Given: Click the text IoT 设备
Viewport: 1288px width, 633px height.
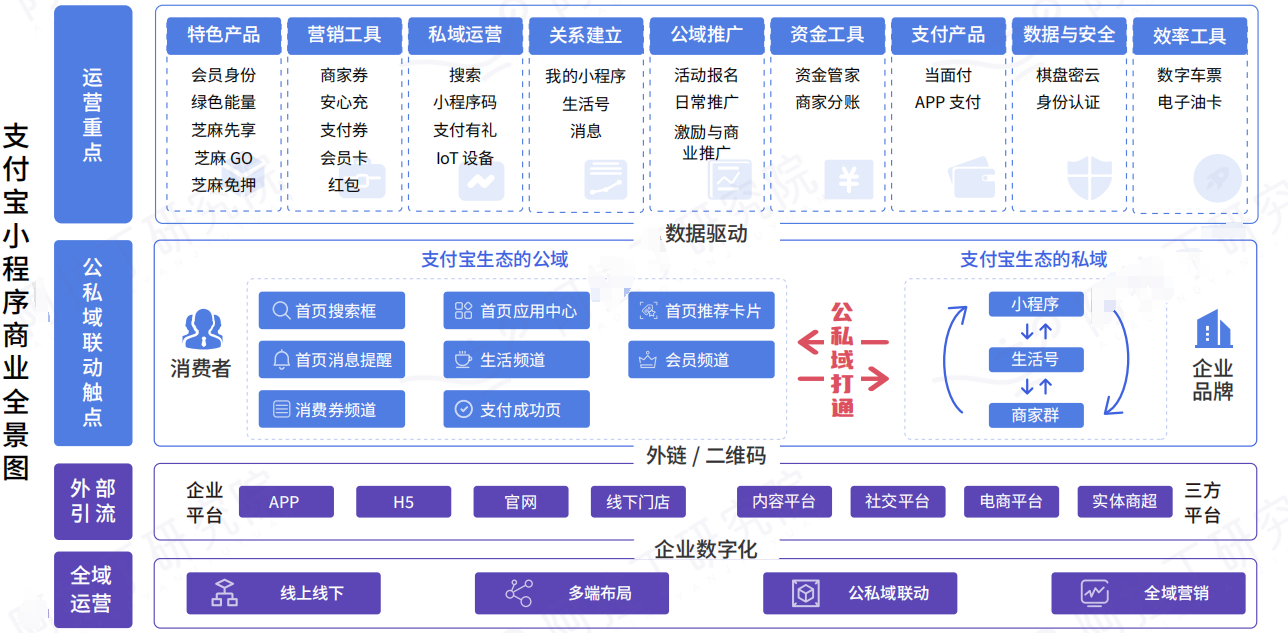Looking at the screenshot, I should pos(465,158).
